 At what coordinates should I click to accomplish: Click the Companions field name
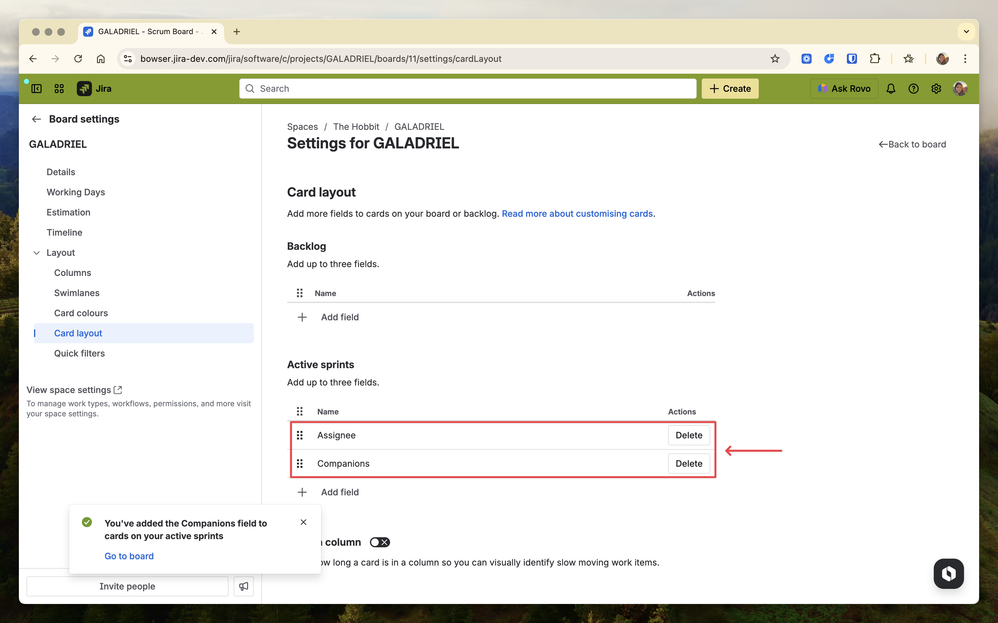pyautogui.click(x=343, y=463)
